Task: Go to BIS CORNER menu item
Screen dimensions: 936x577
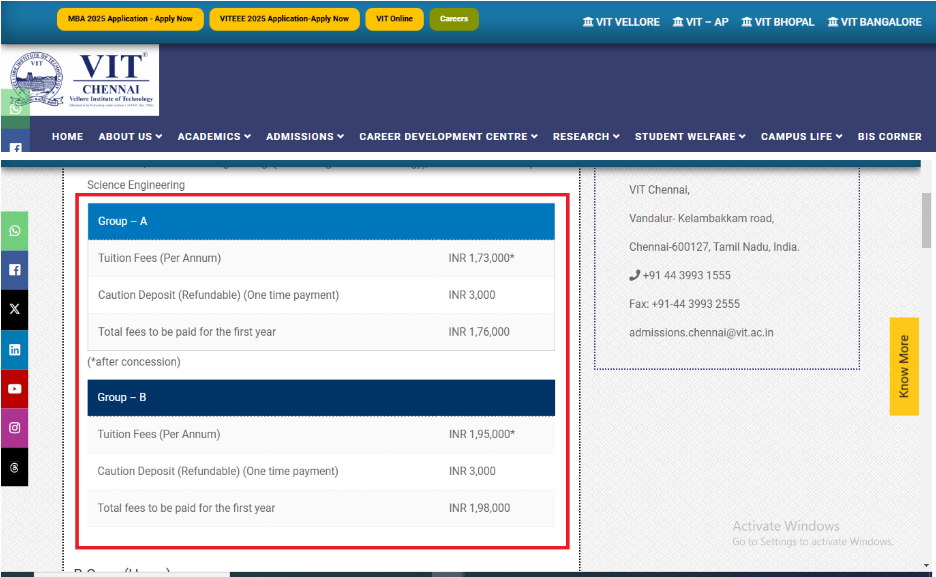Action: [889, 136]
